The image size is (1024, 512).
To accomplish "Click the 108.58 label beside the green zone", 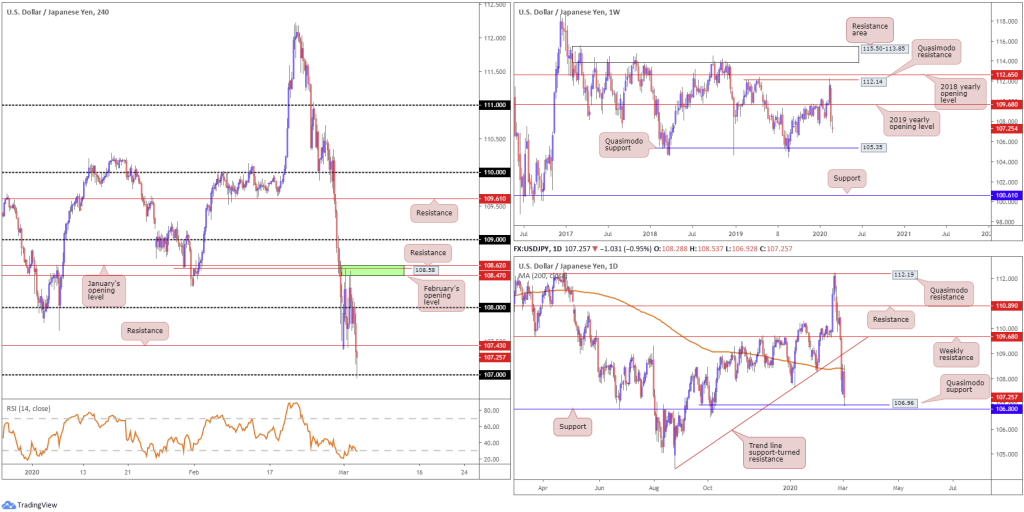I will pyautogui.click(x=424, y=268).
